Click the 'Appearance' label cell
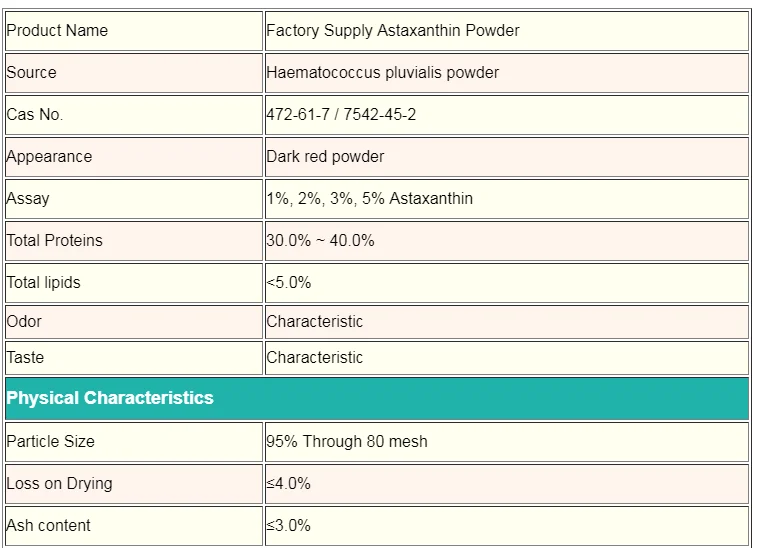Viewport: 763px width, 548px height. point(49,156)
